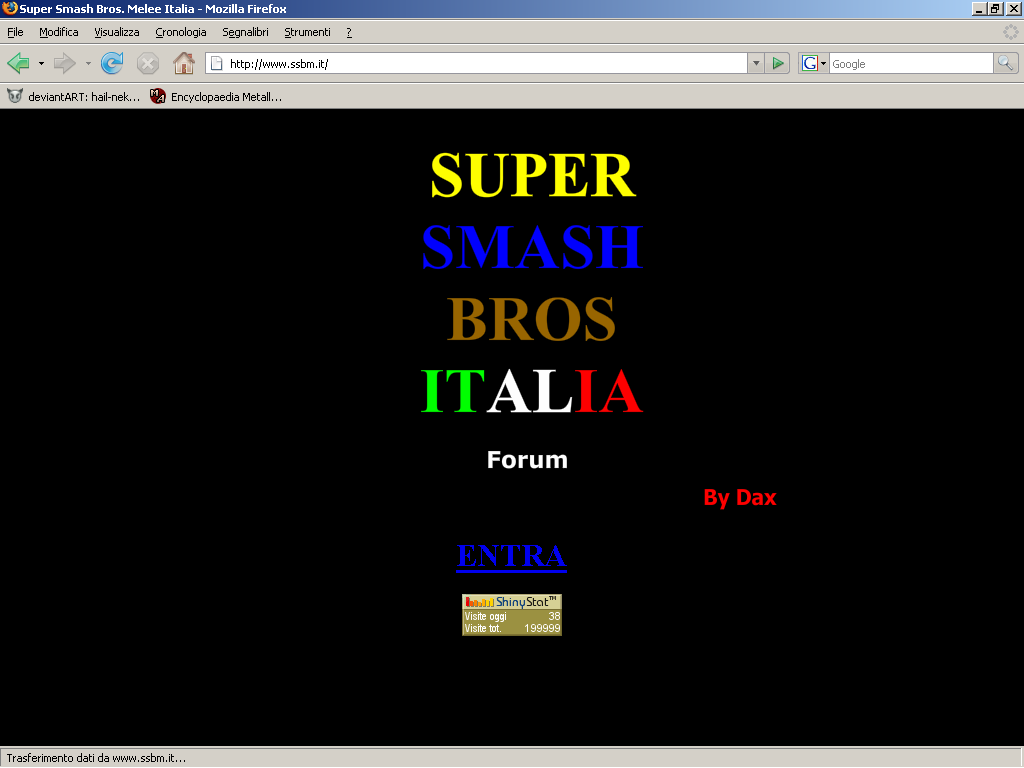Click the loading throbber icon

pyautogui.click(x=1010, y=32)
